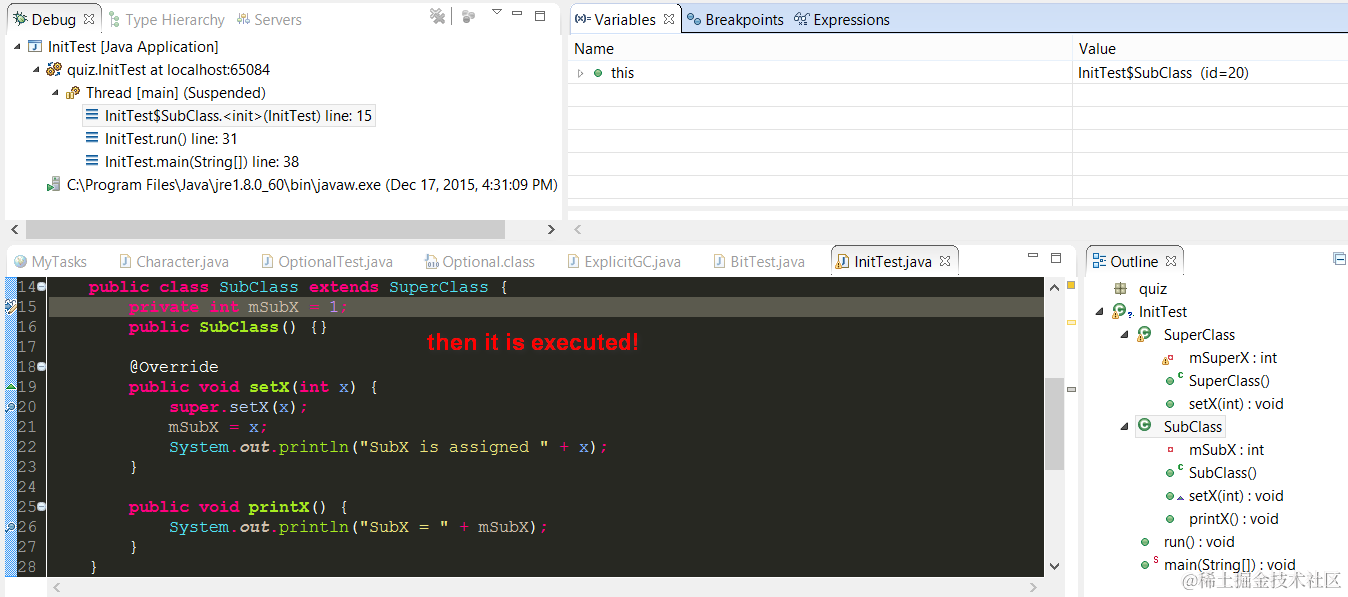Close the InitTest.java editor tab
Screen dimensions: 1348x597
click(945, 261)
